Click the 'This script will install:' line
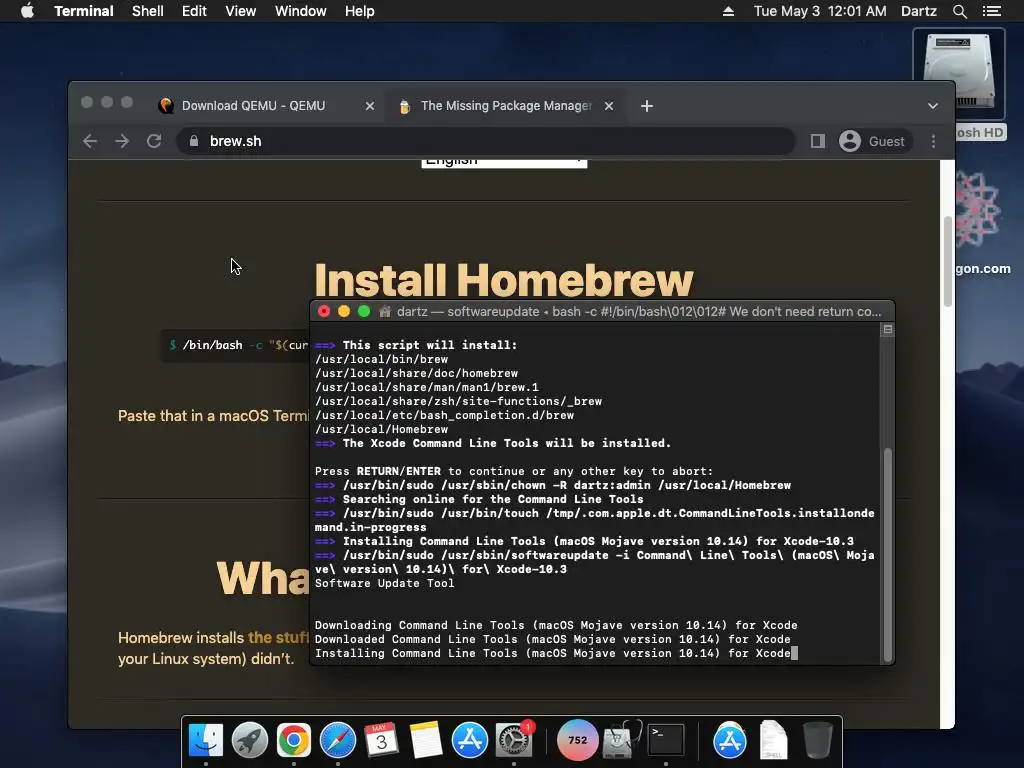Image resolution: width=1024 pixels, height=768 pixels. point(430,345)
